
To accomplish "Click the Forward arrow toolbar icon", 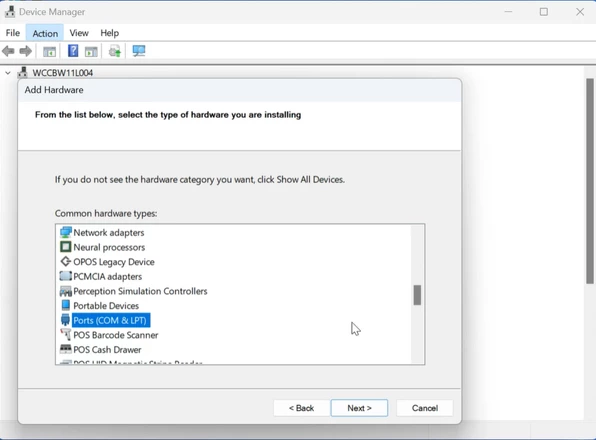I will coord(25,51).
